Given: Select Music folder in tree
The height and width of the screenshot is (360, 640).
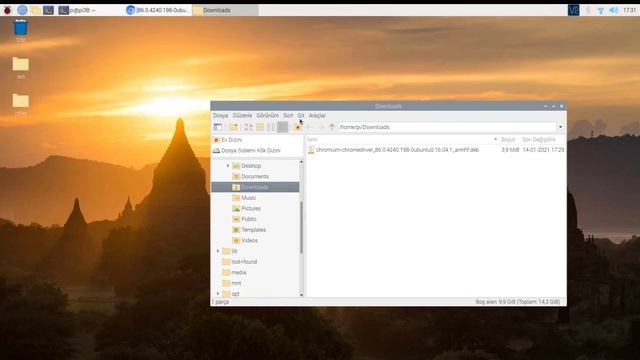Looking at the screenshot, I should [x=248, y=198].
